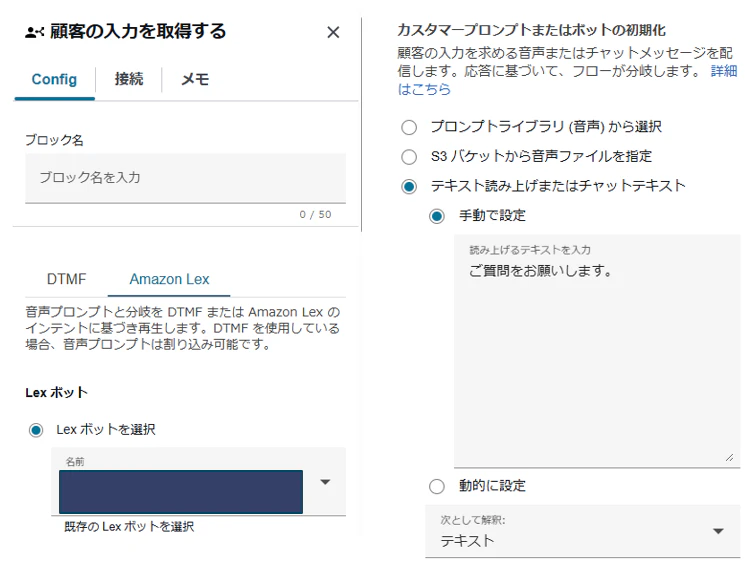Image resolution: width=752 pixels, height=570 pixels.
Task: Click the text area resize handle
Action: pos(729,457)
